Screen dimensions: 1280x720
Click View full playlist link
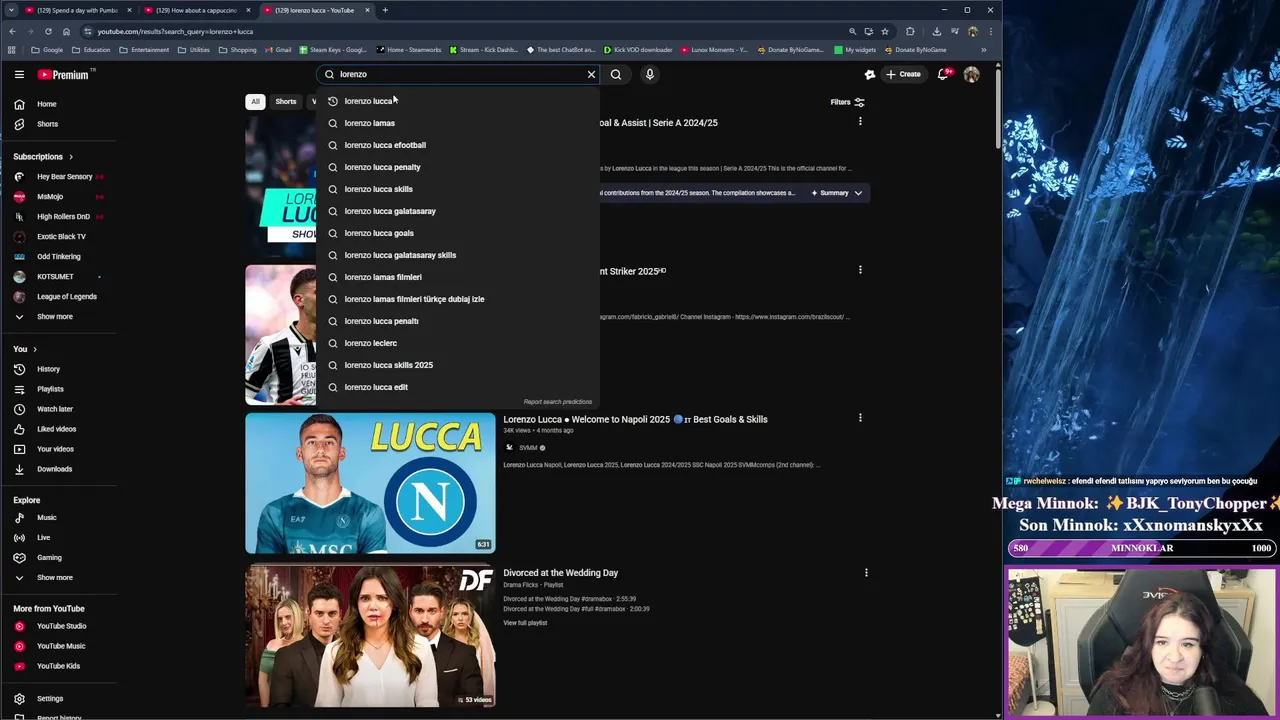click(x=525, y=623)
